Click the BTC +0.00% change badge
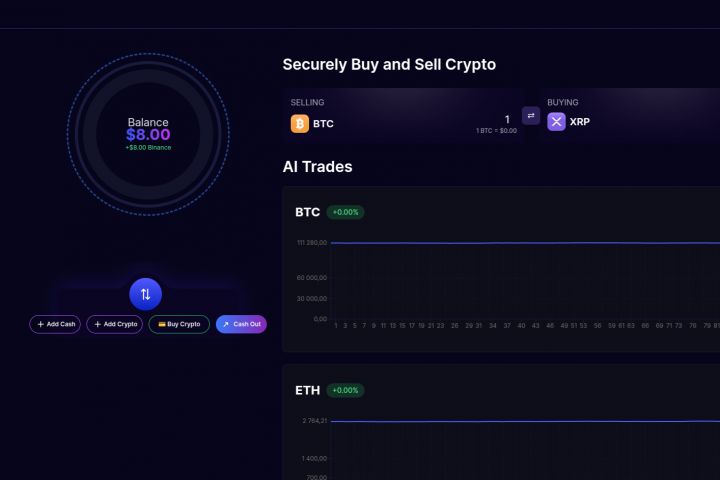The height and width of the screenshot is (480, 720). tap(346, 212)
